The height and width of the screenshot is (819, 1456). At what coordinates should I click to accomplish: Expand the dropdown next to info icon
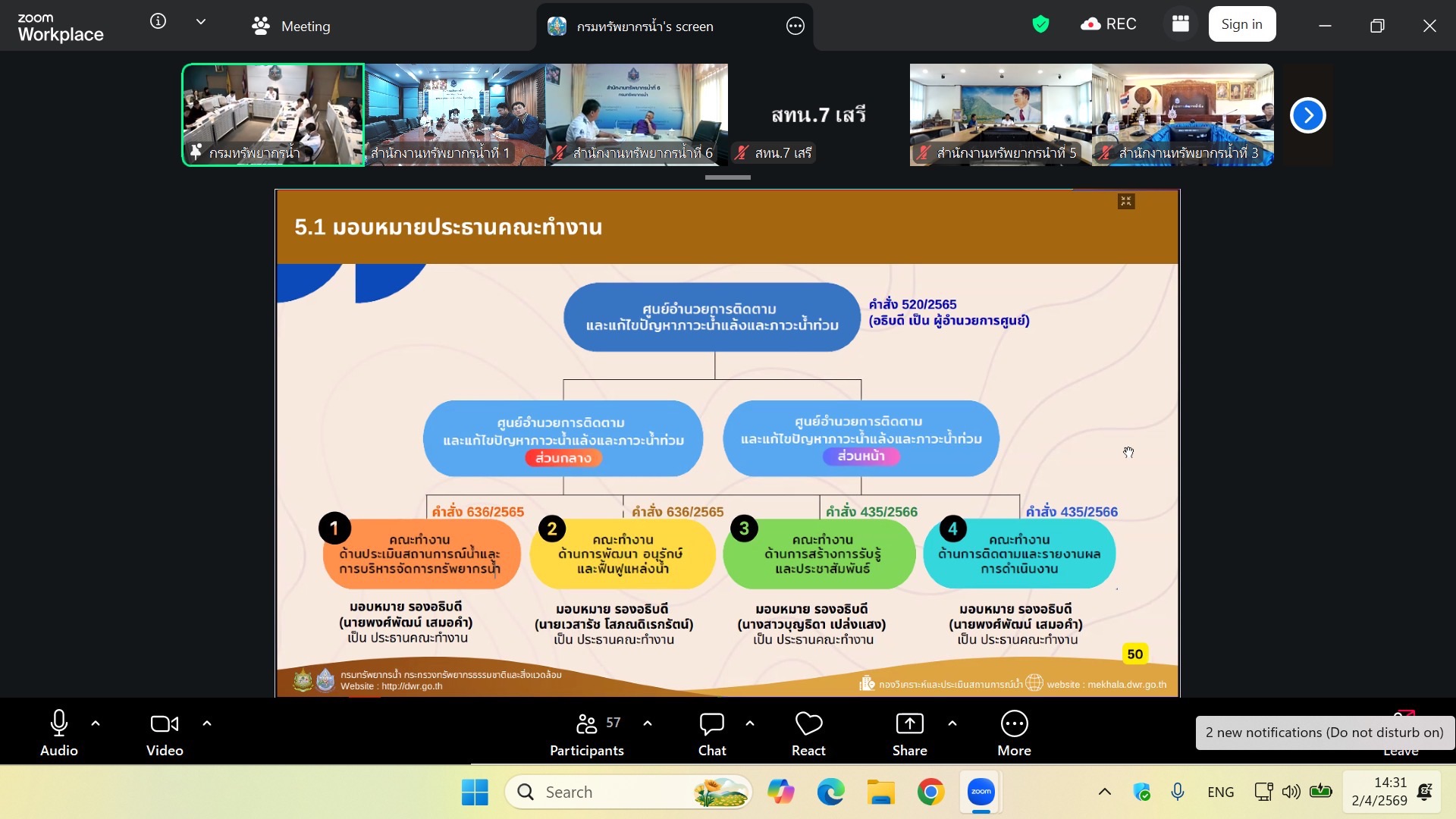[x=201, y=22]
